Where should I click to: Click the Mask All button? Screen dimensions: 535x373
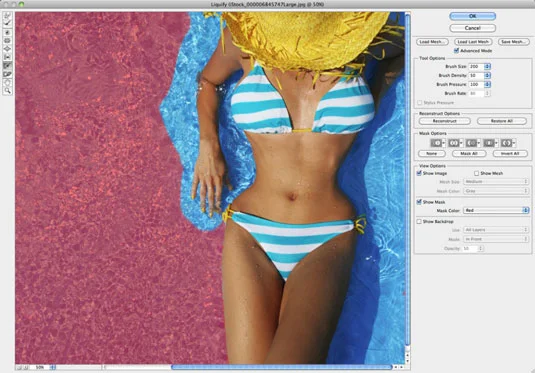click(x=469, y=154)
